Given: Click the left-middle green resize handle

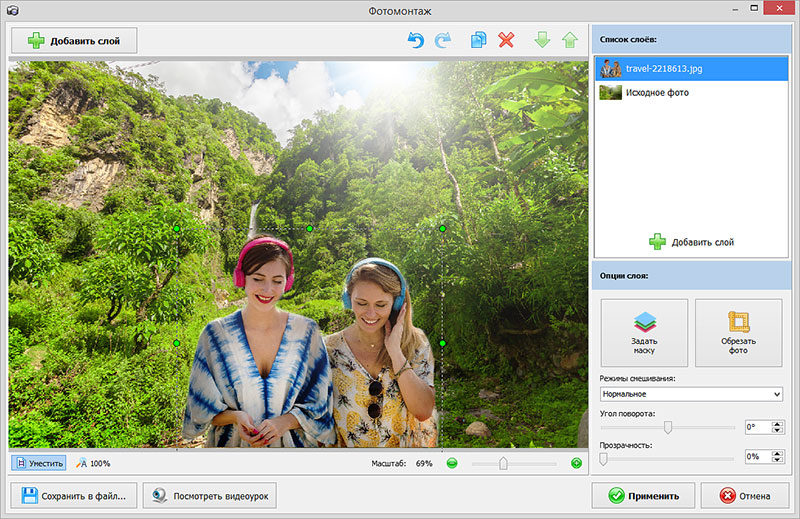Looking at the screenshot, I should [177, 343].
